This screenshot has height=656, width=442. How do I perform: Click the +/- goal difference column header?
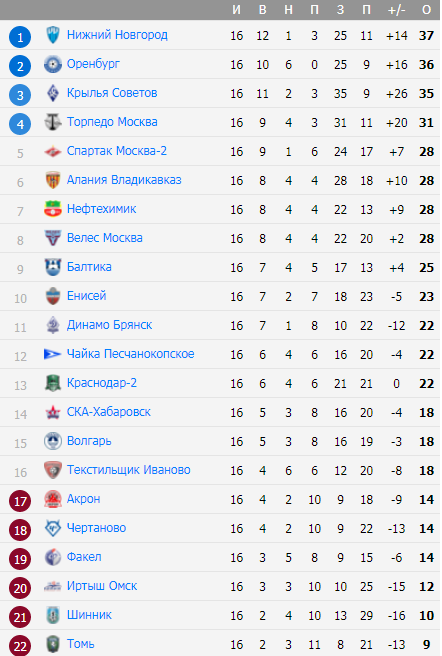coord(396,10)
